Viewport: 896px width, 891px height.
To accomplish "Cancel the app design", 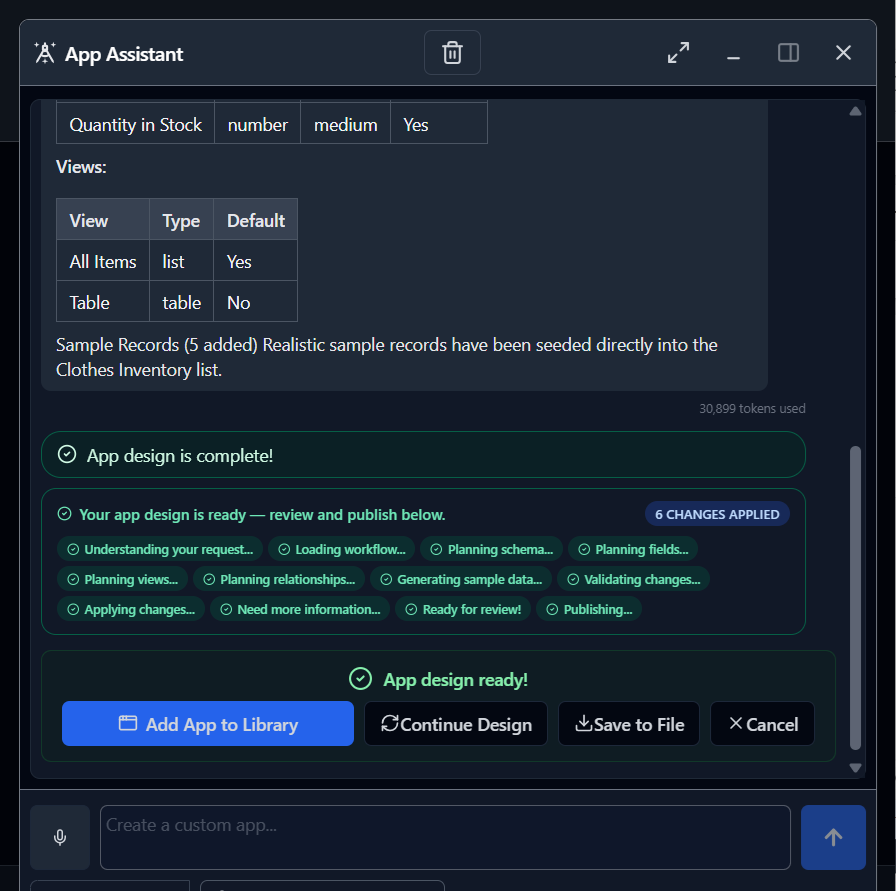I will click(x=762, y=724).
